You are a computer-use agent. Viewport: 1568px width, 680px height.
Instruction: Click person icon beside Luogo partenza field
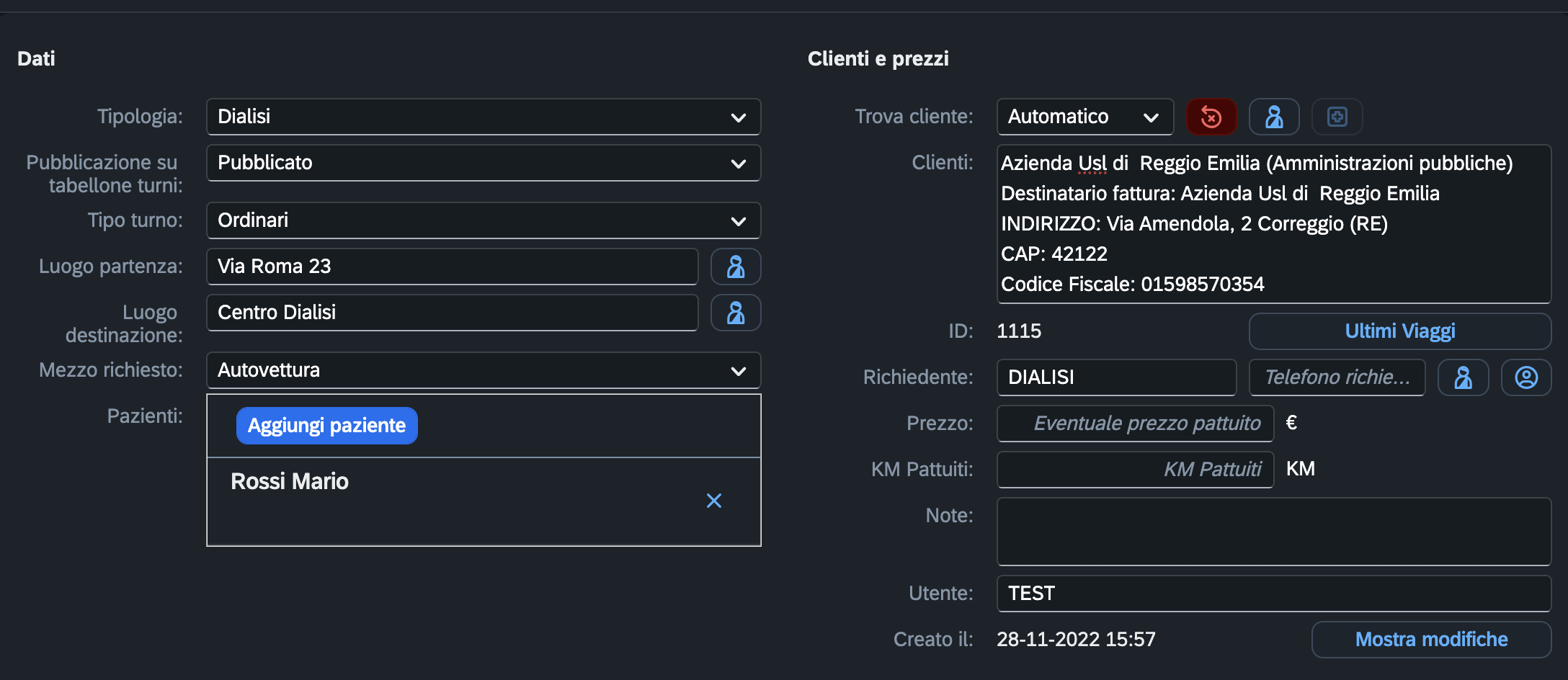pos(736,267)
